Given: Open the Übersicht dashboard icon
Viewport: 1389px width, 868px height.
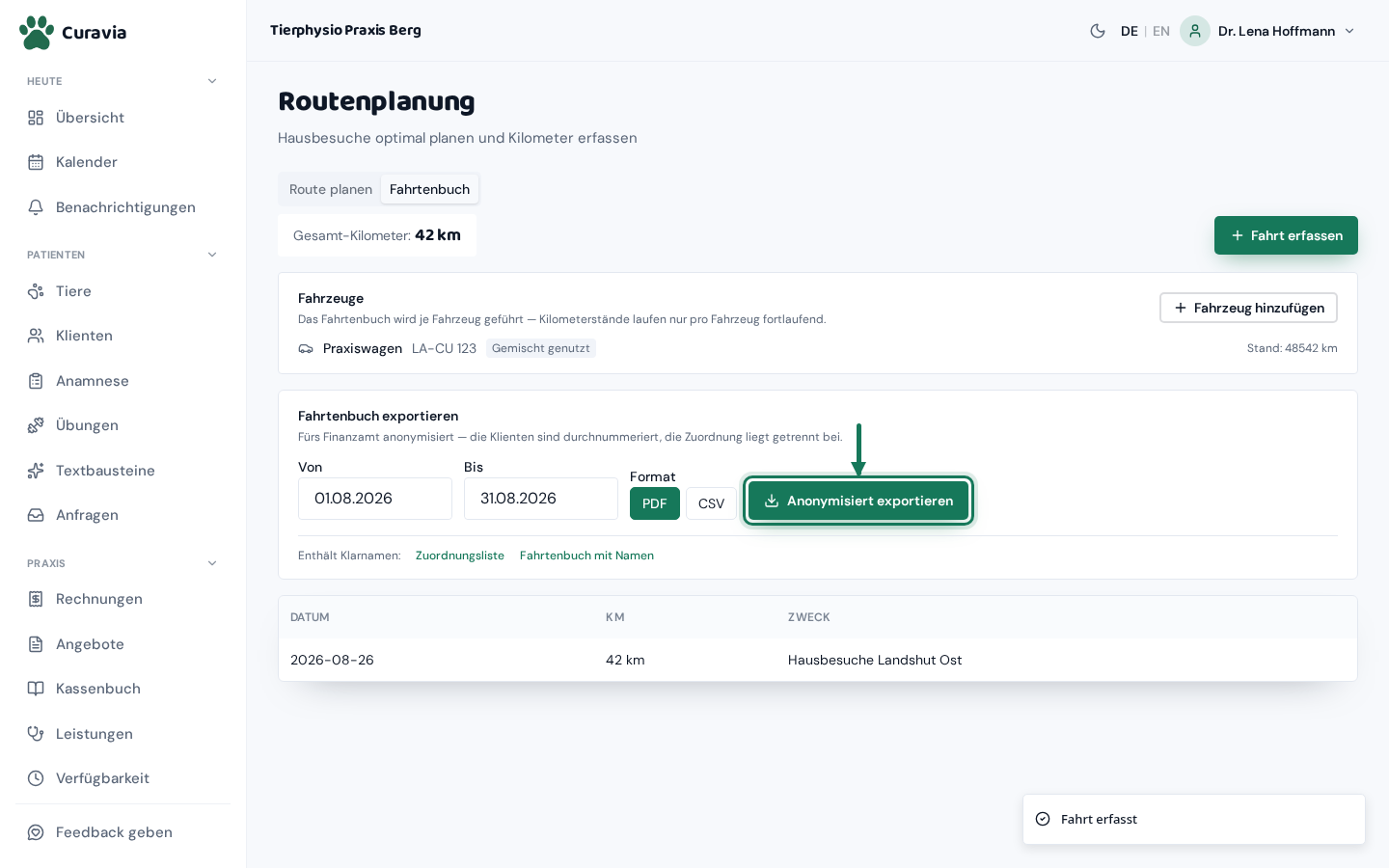Looking at the screenshot, I should pyautogui.click(x=36, y=118).
